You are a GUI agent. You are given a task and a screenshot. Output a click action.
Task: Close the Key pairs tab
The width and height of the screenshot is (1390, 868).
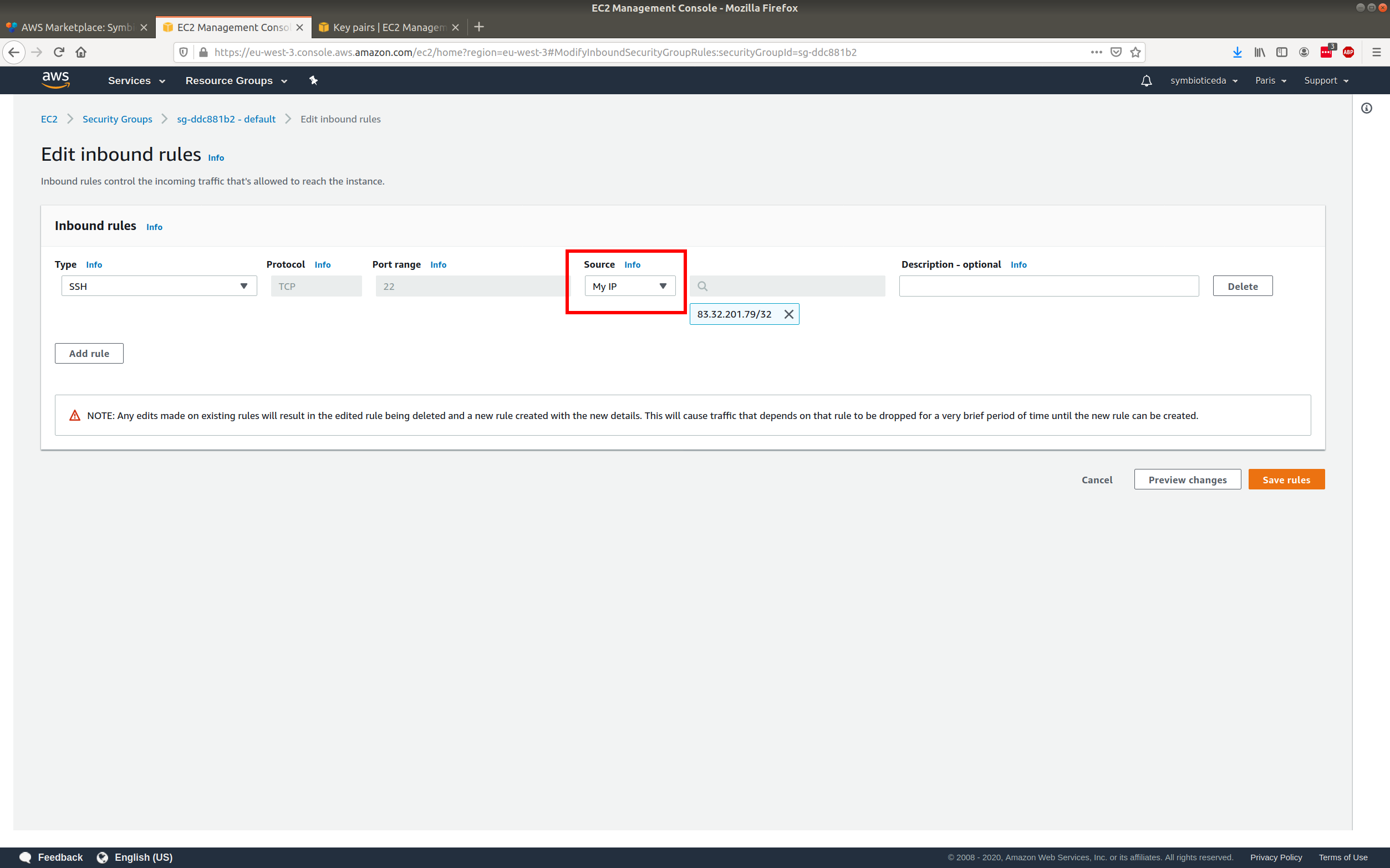[x=455, y=27]
